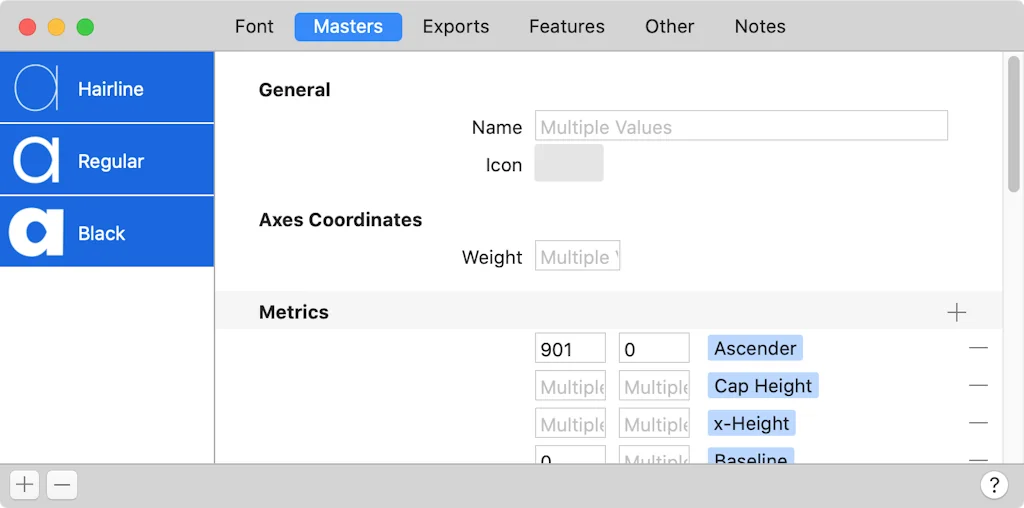Remove the Ascender metric row
Viewport: 1024px width, 508px height.
[x=979, y=348]
